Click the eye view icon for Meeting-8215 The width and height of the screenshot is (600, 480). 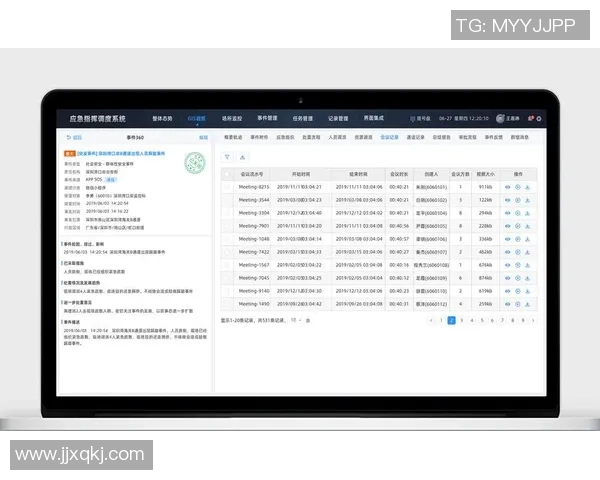click(507, 187)
